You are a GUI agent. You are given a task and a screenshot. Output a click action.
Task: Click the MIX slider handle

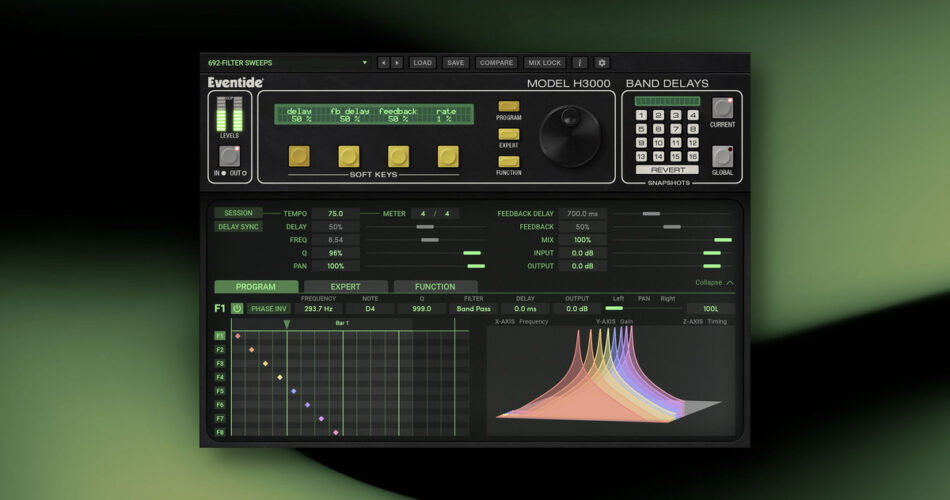click(722, 240)
